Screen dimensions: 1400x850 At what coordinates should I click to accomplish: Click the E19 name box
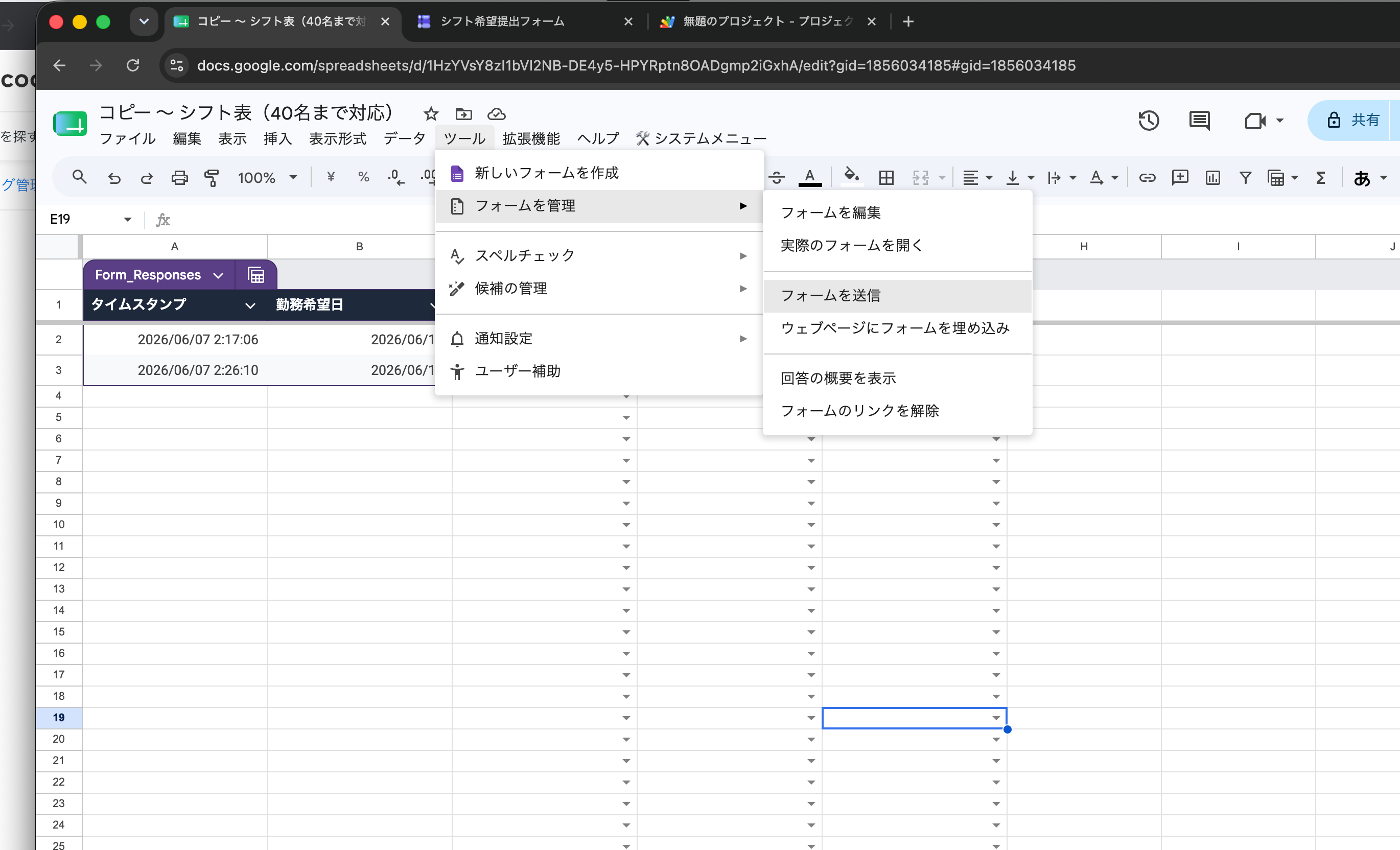click(91, 219)
